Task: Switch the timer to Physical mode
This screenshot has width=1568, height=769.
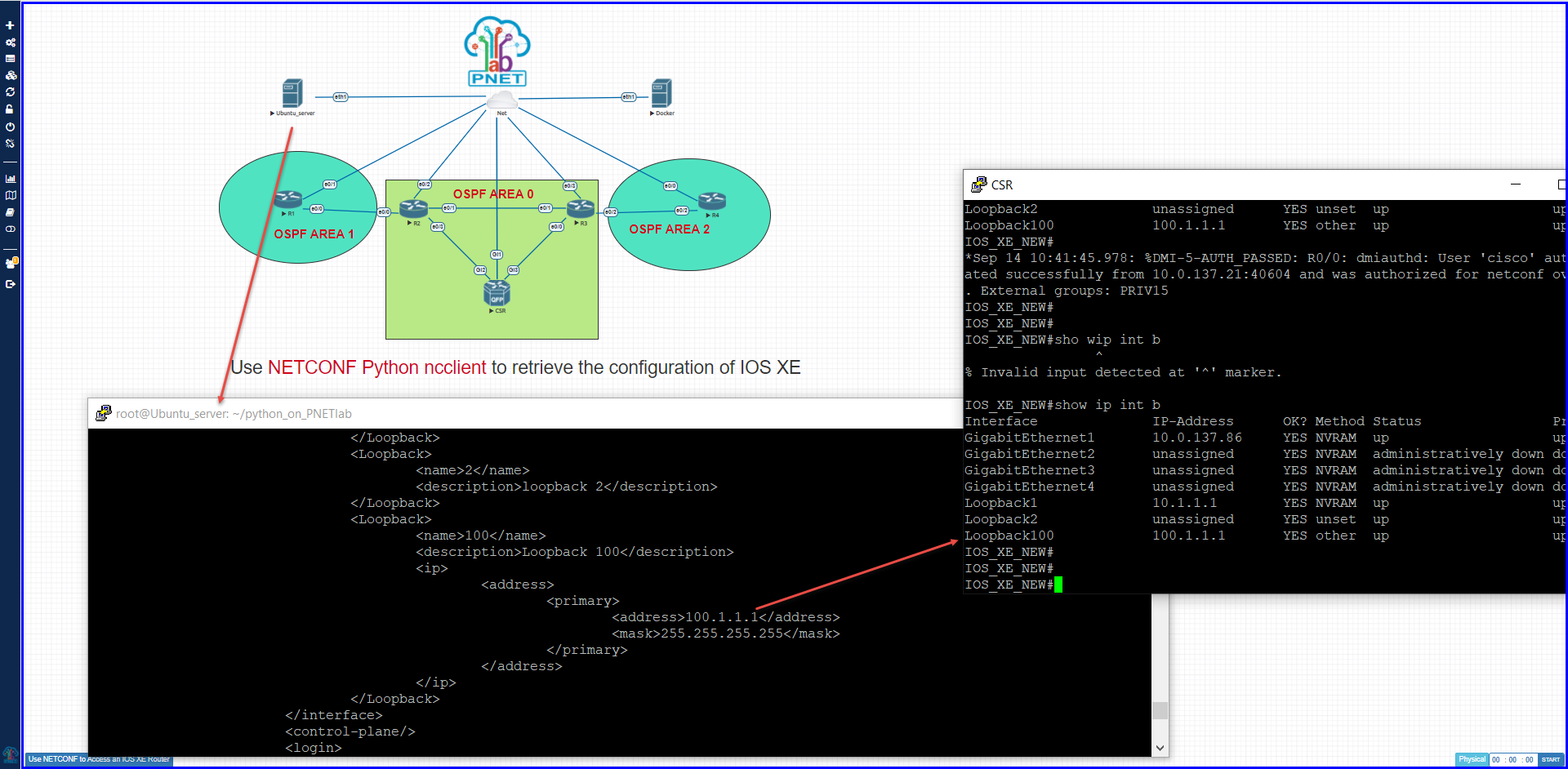Action: click(x=1472, y=759)
